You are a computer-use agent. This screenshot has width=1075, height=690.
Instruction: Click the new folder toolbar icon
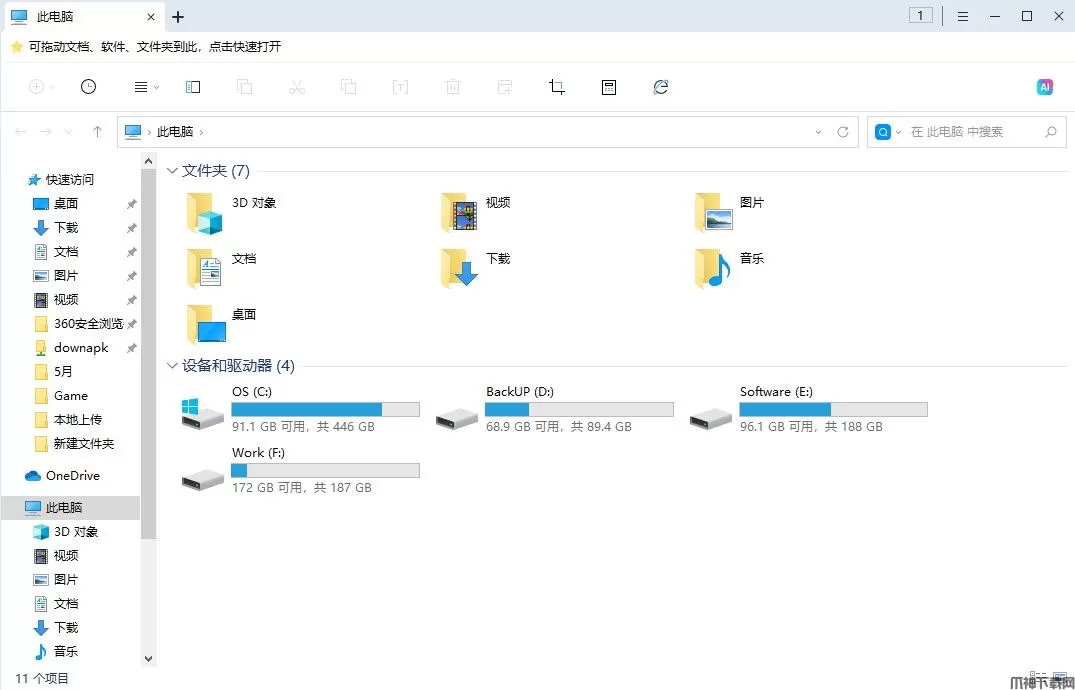click(505, 87)
